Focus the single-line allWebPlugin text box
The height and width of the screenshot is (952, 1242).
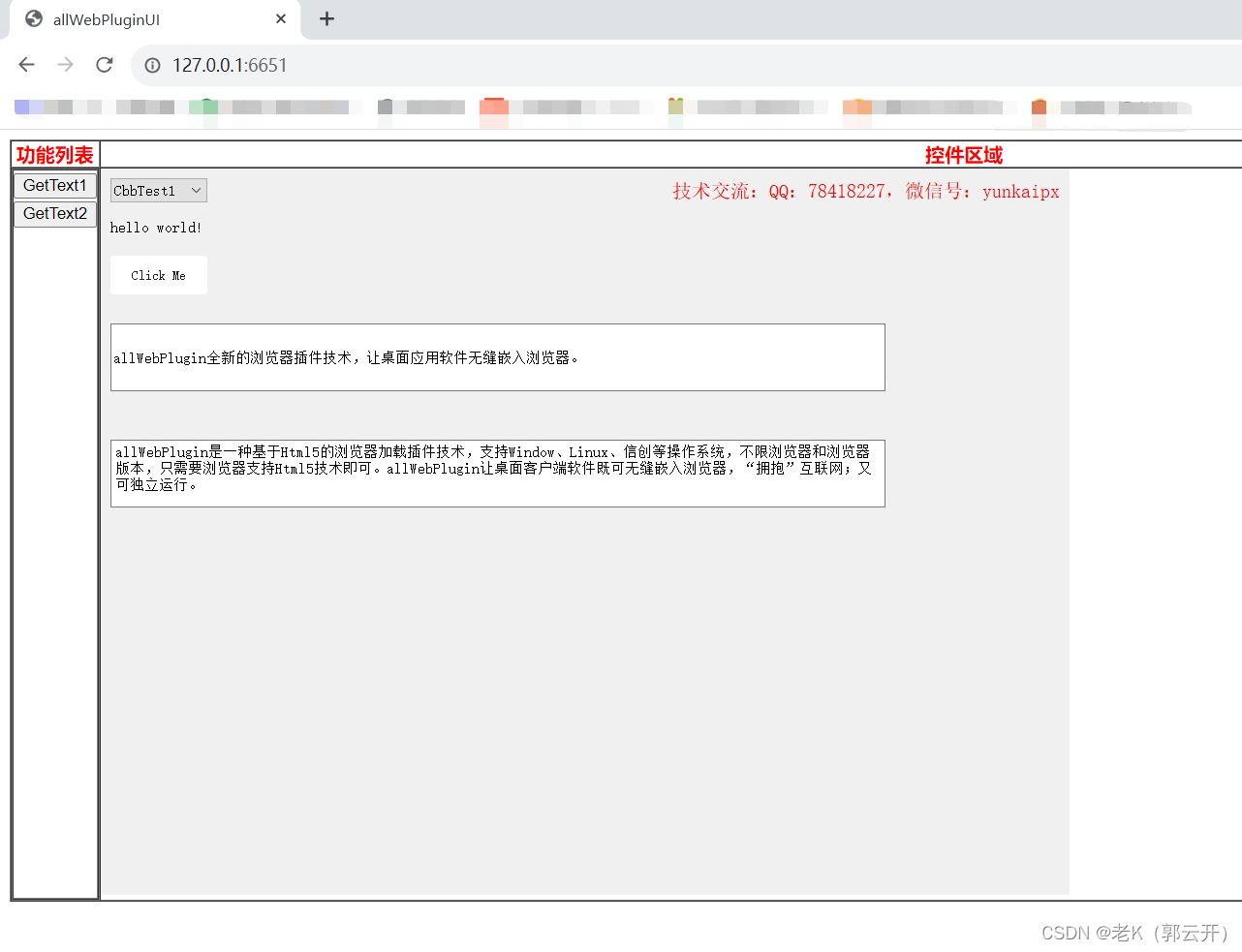[x=498, y=357]
